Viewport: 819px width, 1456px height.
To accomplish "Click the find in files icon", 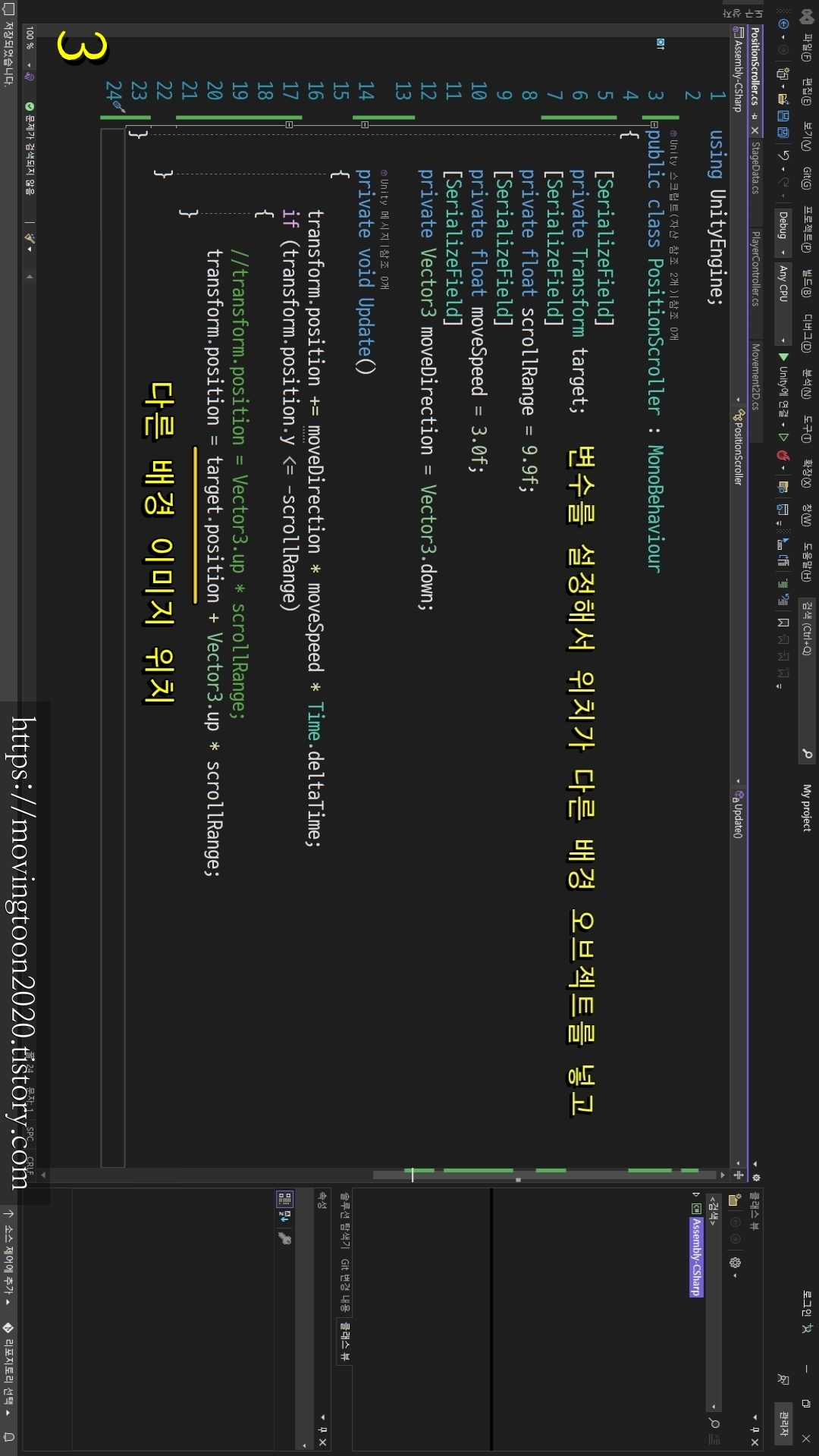I will (783, 487).
